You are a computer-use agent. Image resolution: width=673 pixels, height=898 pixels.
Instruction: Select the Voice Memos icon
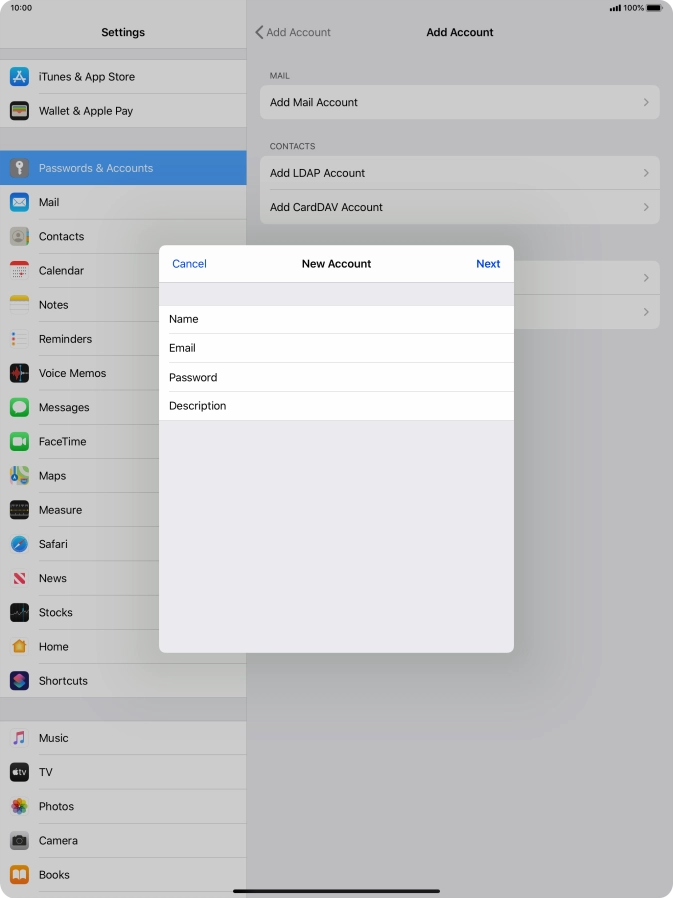point(19,373)
